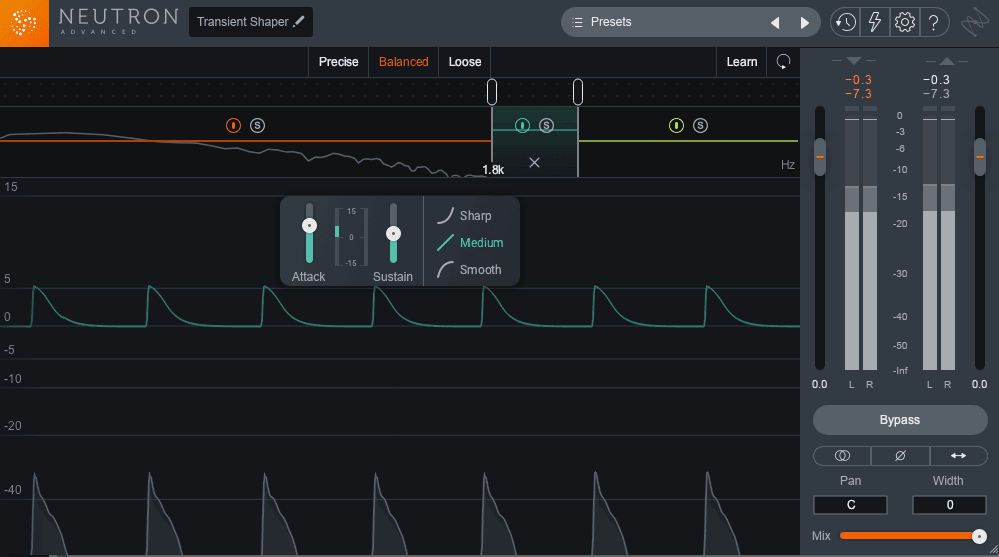
Task: Click the Bypass button
Action: (x=900, y=420)
